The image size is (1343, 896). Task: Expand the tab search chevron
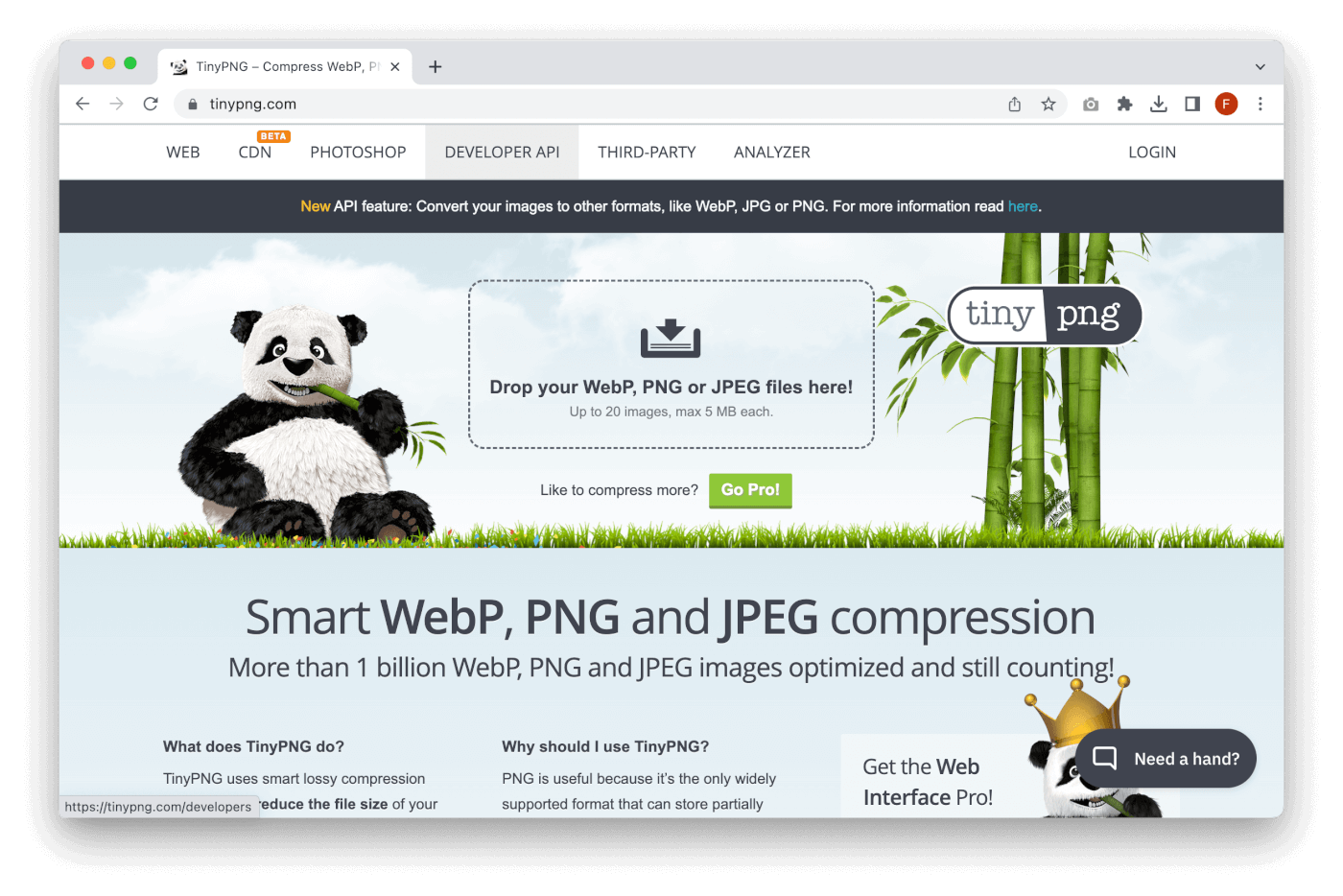1261,67
